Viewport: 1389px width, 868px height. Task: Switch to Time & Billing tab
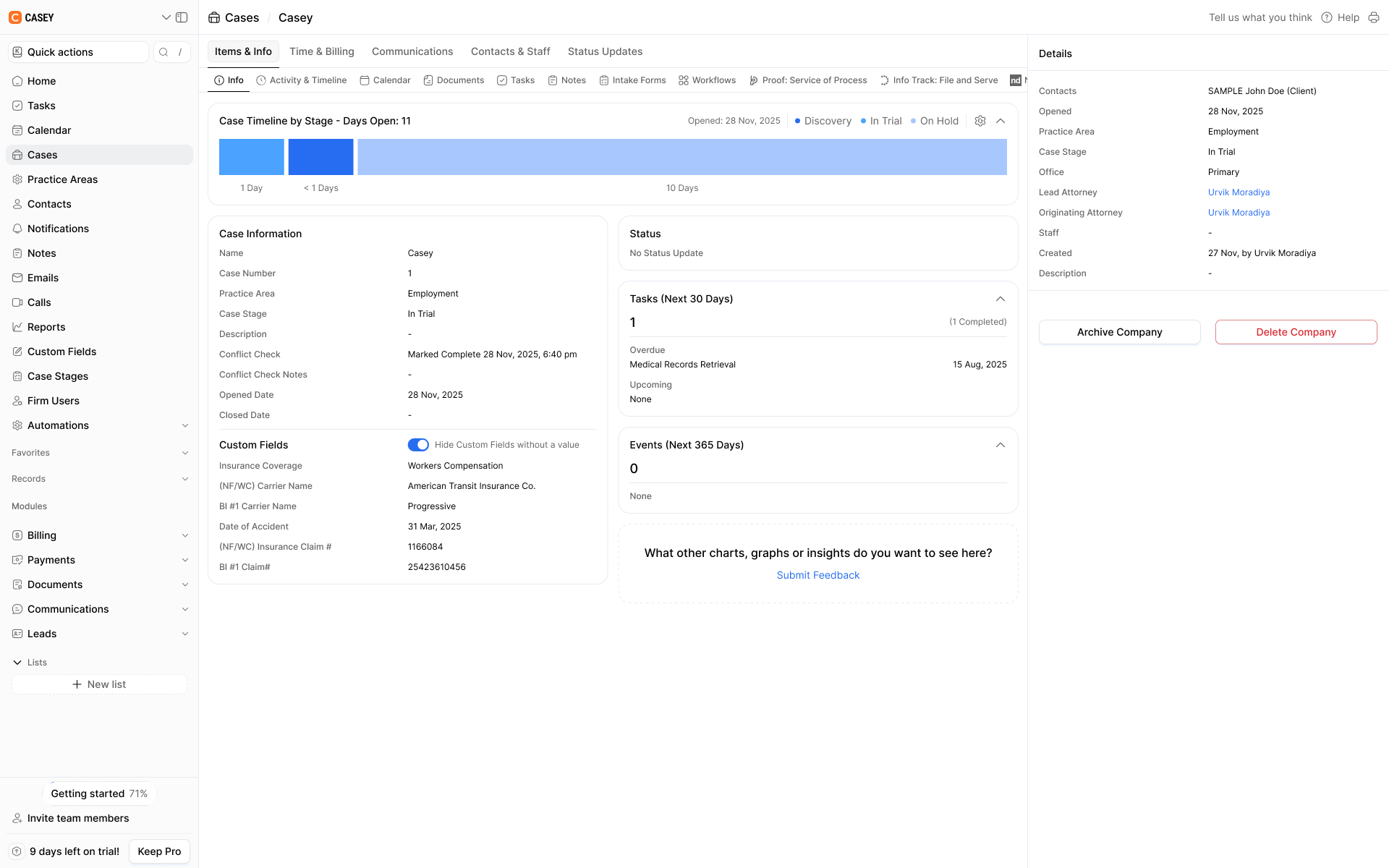point(322,51)
